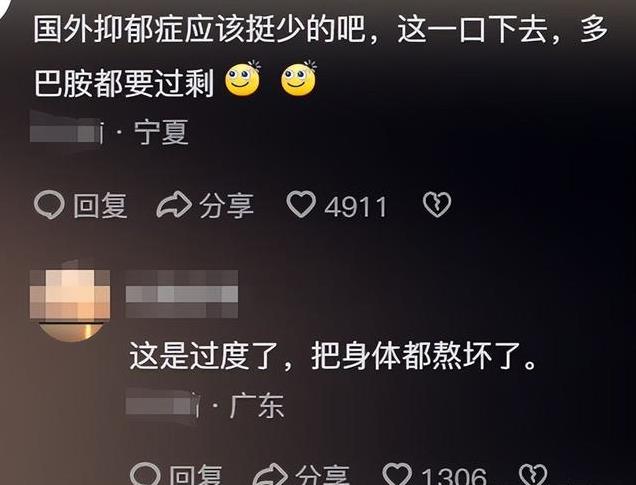Screen dimensions: 636x485
Task: Click 分享 text under the Ningxia comment
Action: 227,206
